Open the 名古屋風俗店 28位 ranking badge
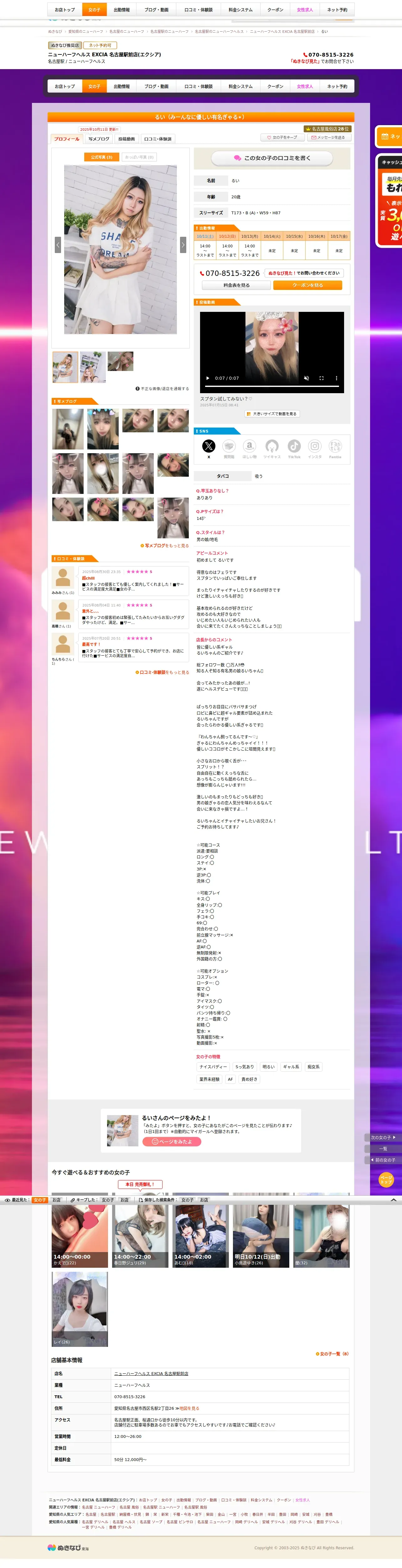Screen dimensions: 402x1568 click(327, 129)
